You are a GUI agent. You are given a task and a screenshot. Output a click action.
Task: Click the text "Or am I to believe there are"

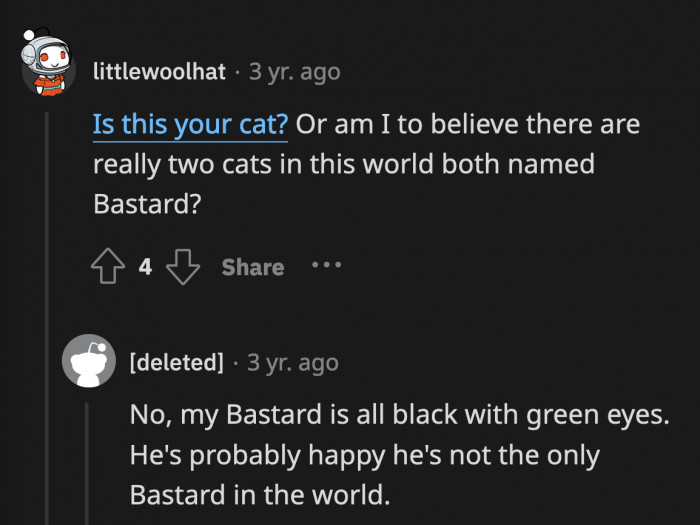[x=467, y=124]
